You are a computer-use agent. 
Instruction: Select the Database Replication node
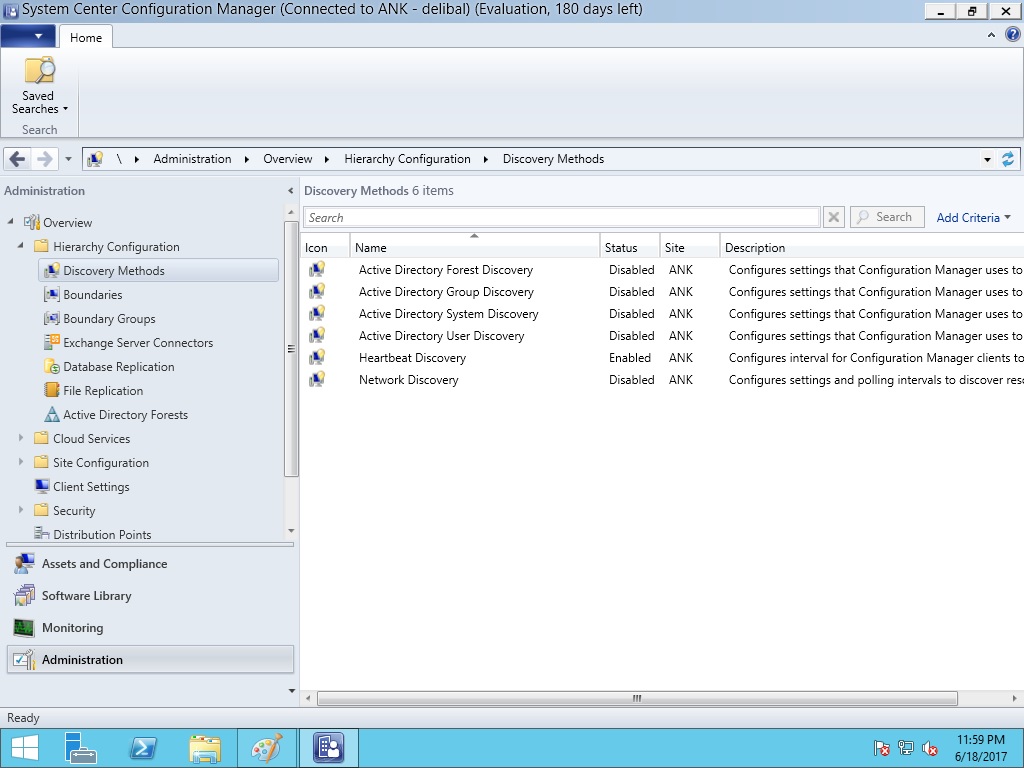(118, 367)
